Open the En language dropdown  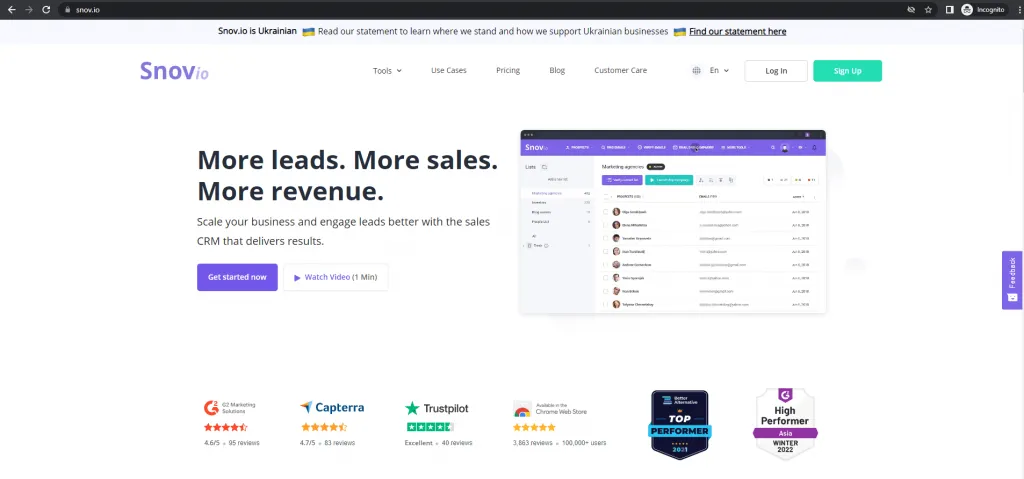tap(719, 71)
